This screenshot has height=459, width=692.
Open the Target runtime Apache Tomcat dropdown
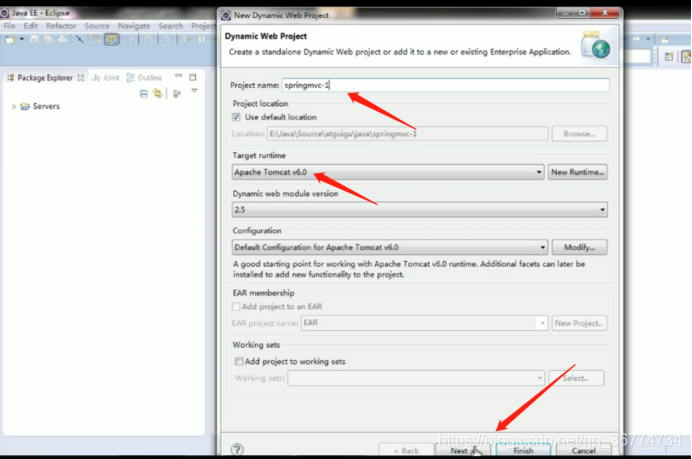387,172
